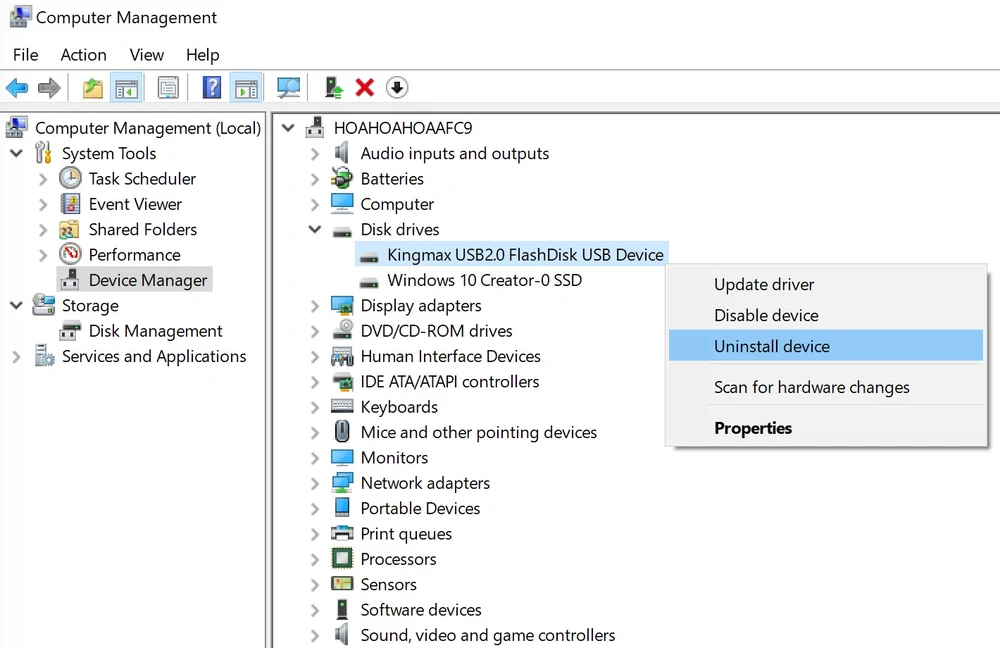The height and width of the screenshot is (648, 1000).
Task: Open the Action menu
Action: coord(83,55)
